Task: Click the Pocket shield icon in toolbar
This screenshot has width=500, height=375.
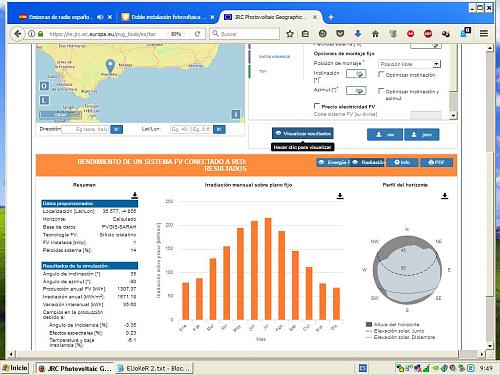Action: [340, 34]
